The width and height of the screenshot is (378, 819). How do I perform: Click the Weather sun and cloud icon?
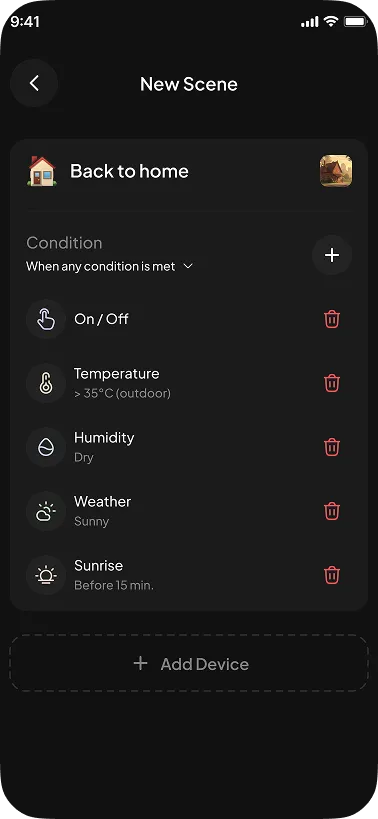click(x=46, y=511)
